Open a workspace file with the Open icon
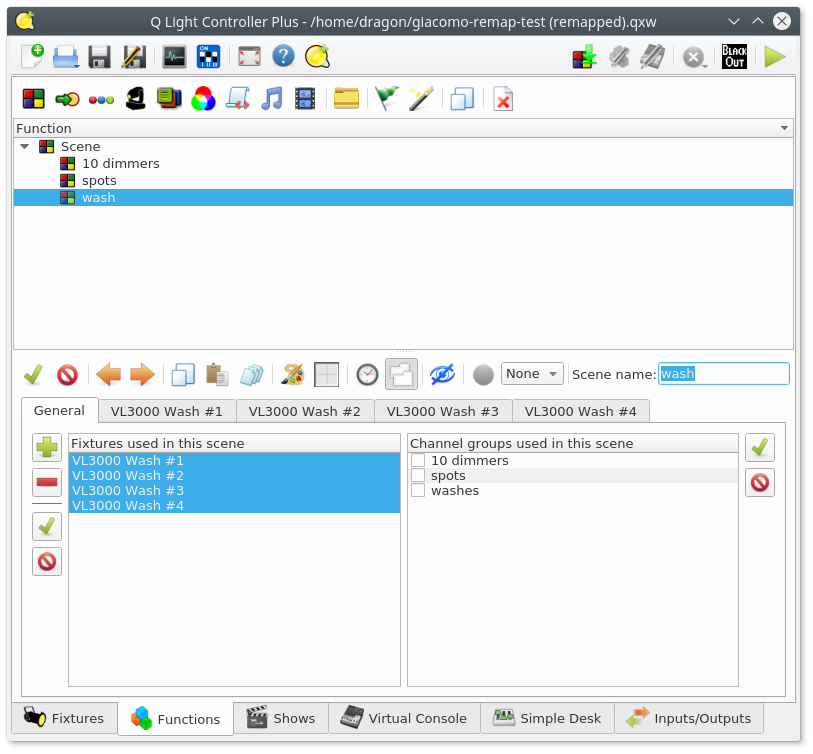813x754 pixels. (x=66, y=57)
